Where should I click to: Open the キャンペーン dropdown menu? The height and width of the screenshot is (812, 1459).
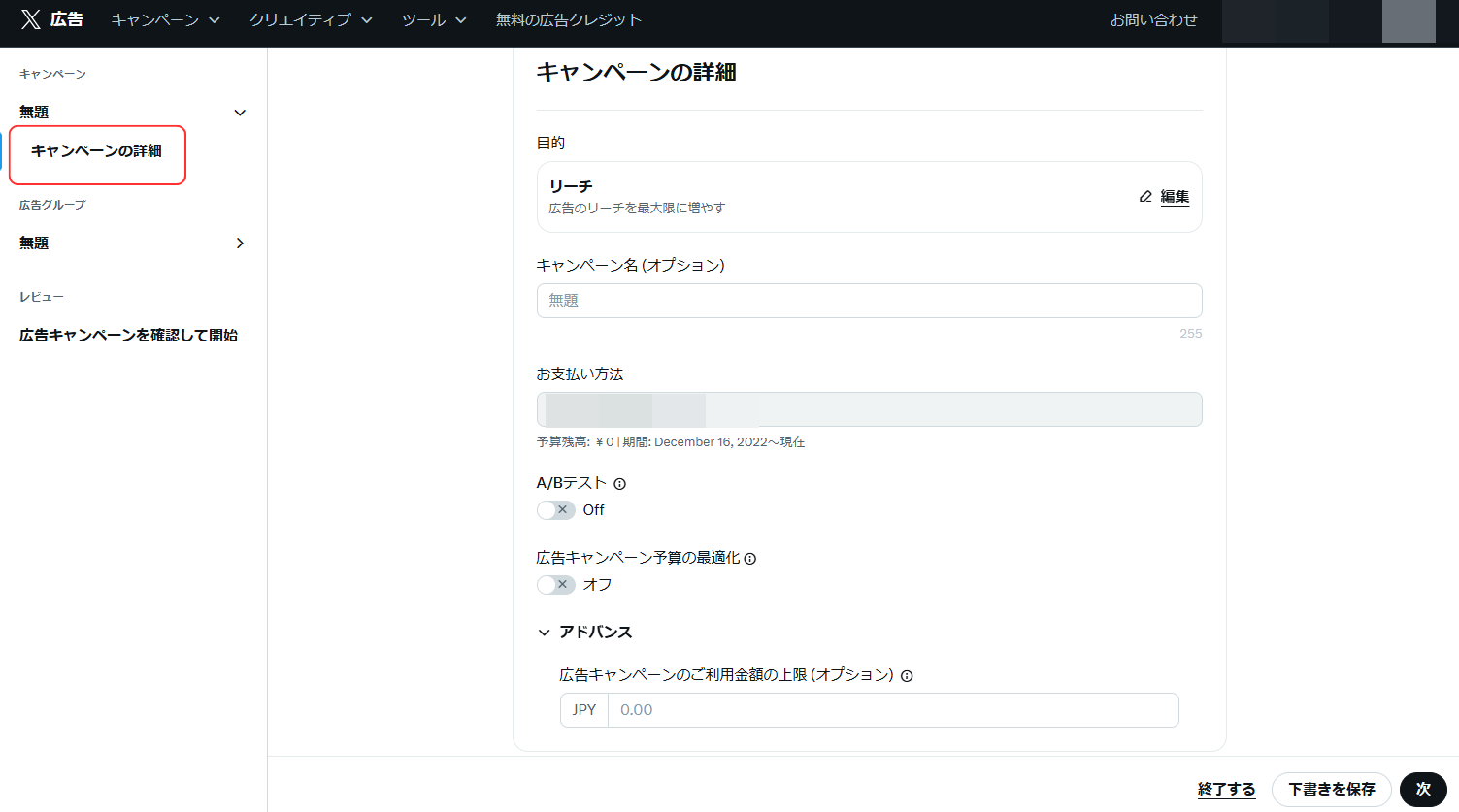166,18
